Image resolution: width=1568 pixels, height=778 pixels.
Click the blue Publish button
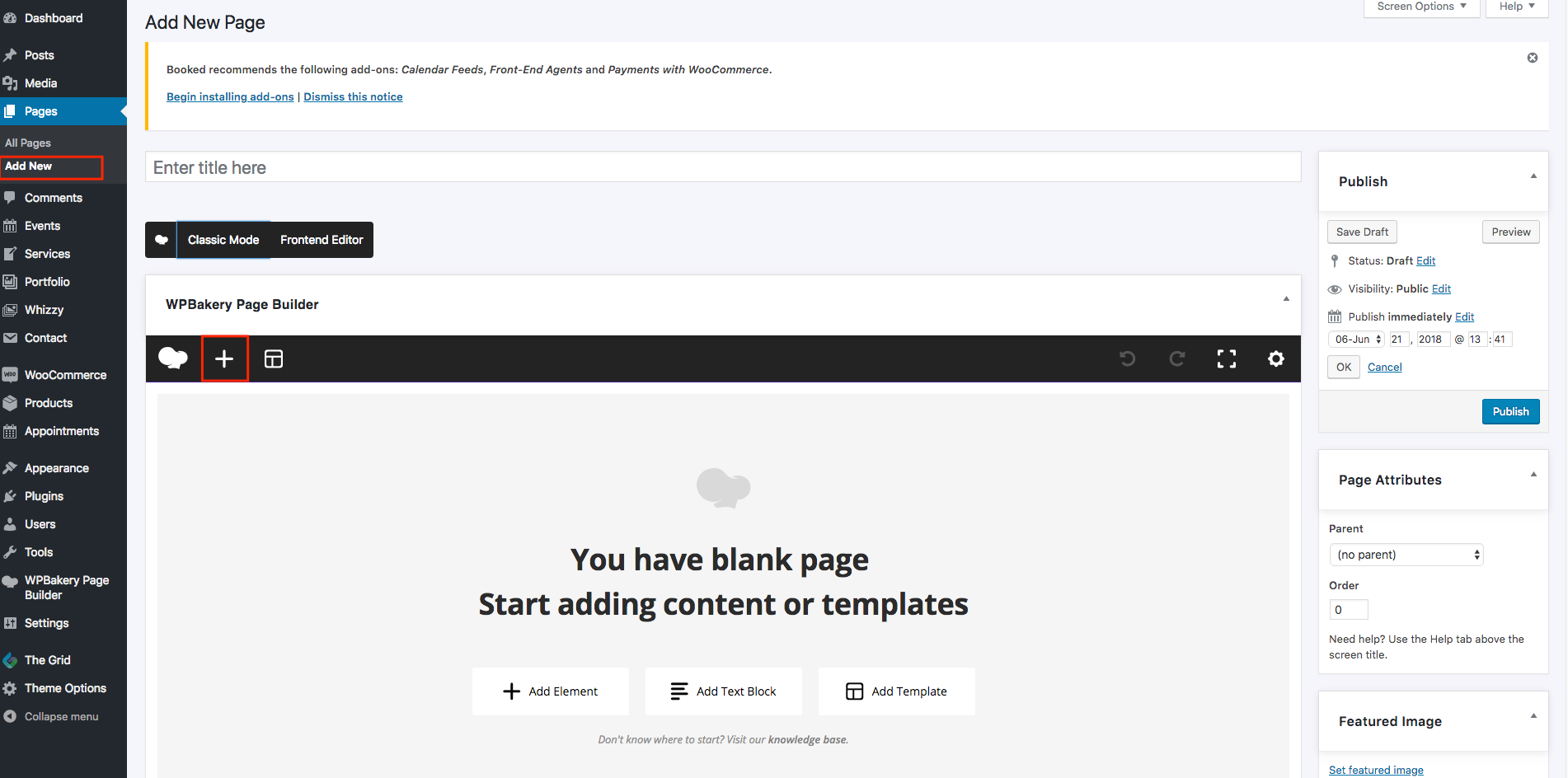1510,412
